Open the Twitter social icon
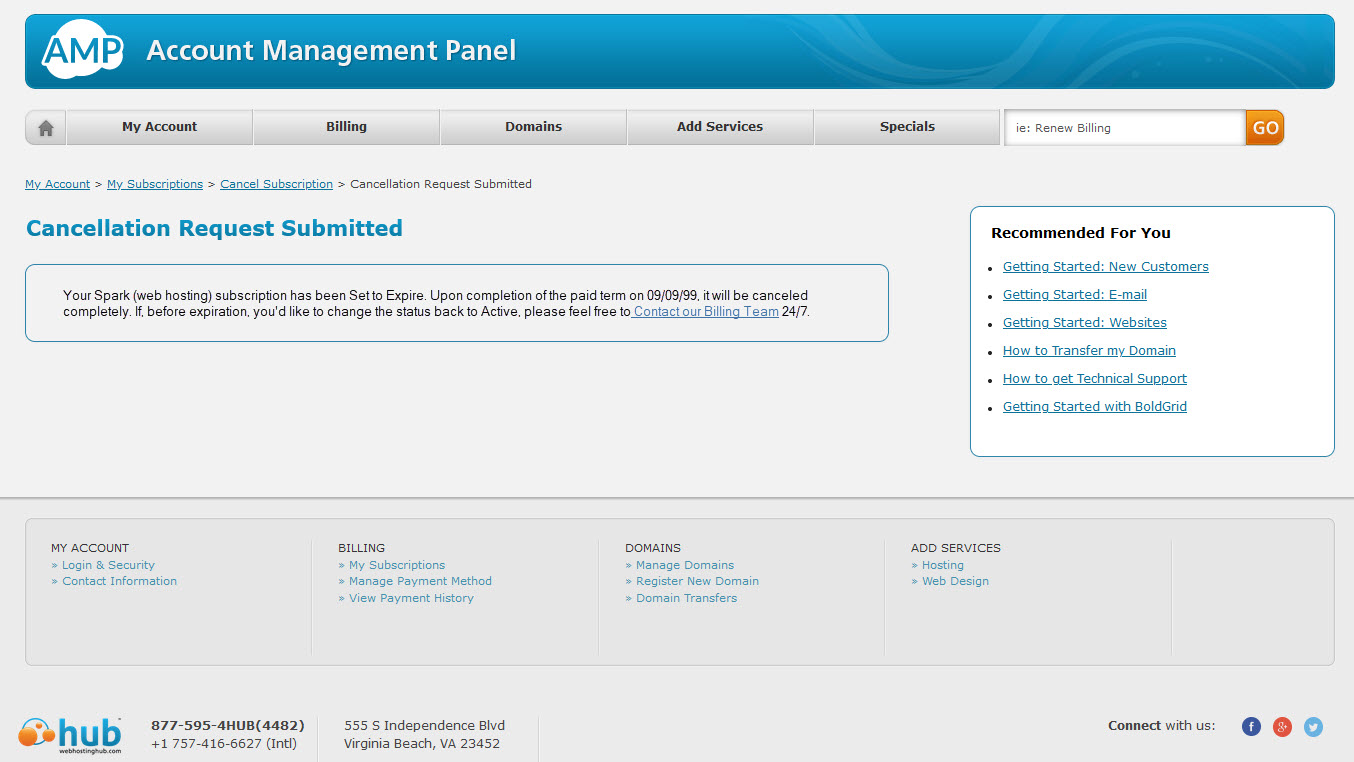This screenshot has width=1354, height=762. [1313, 727]
